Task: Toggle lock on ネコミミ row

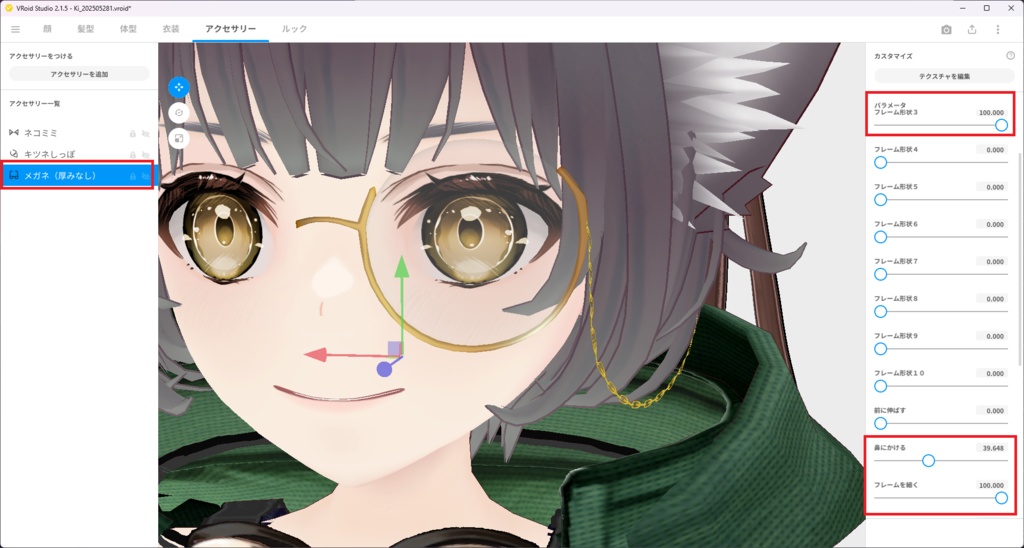Action: coord(133,133)
